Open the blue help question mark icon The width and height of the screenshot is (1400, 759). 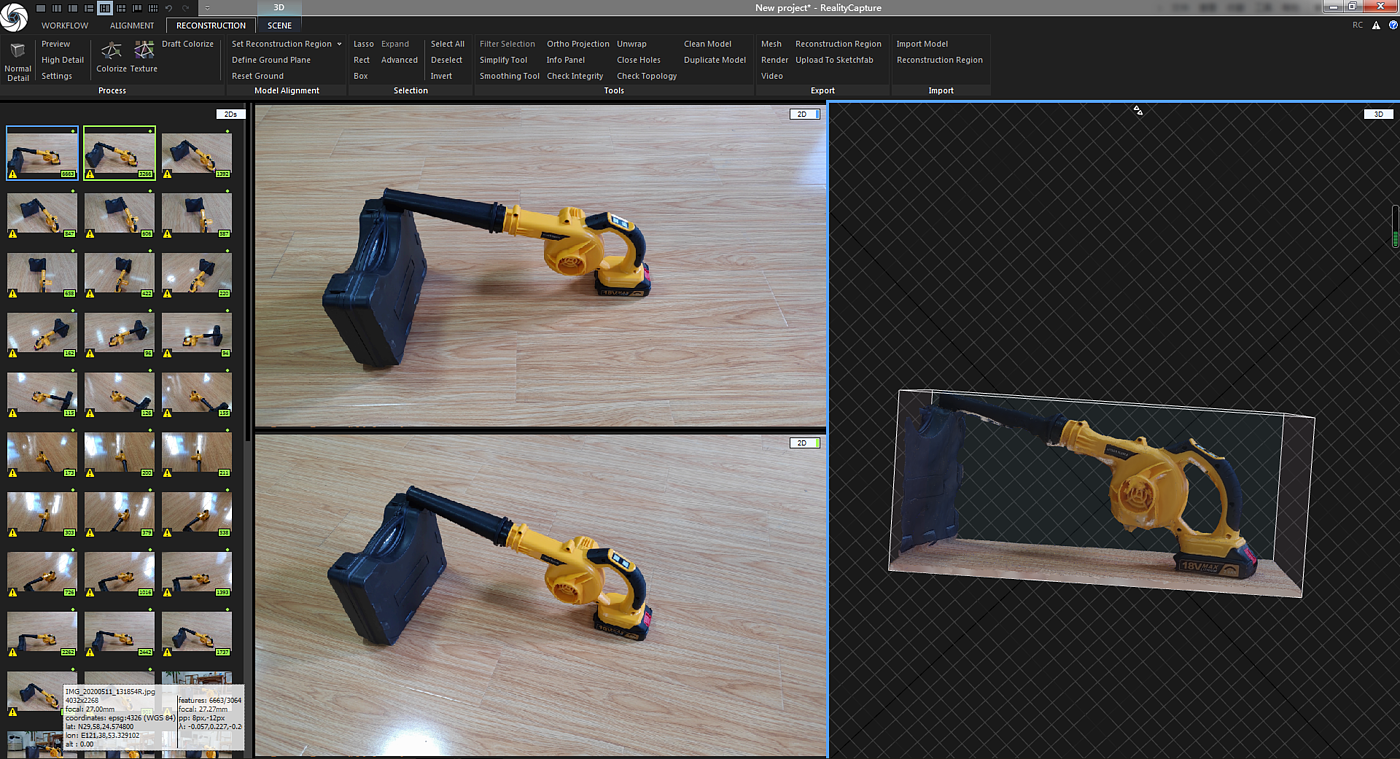1393,25
